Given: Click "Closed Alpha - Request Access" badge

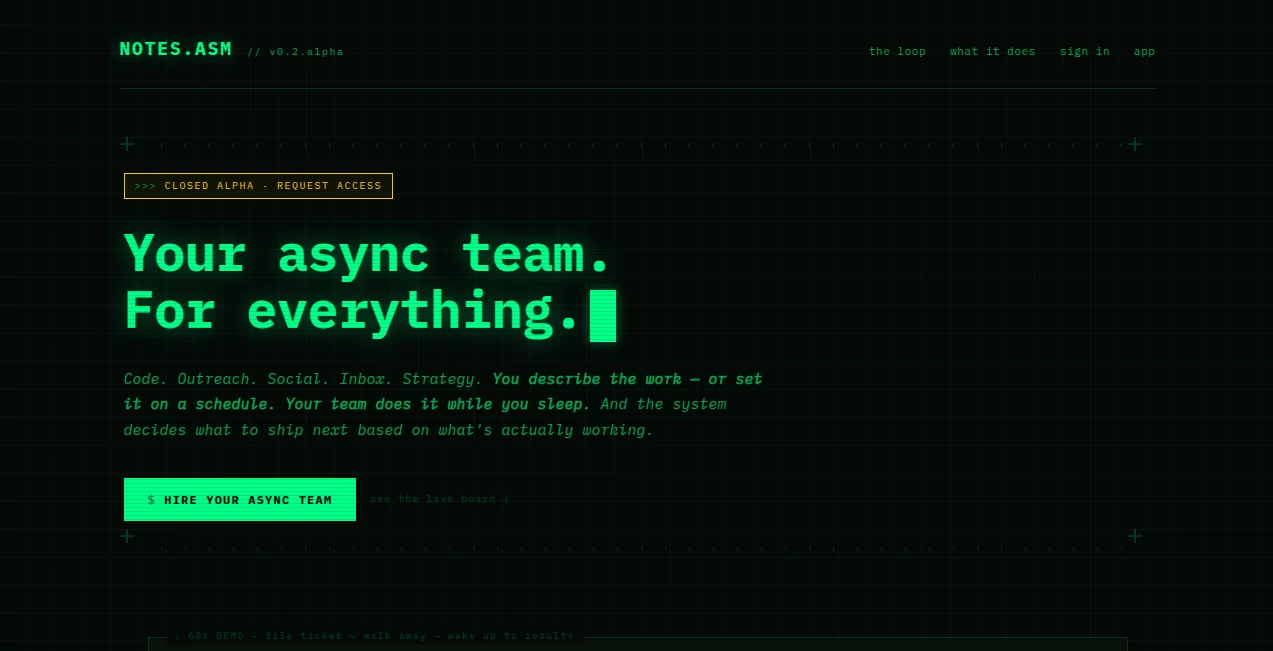Looking at the screenshot, I should coord(258,186).
